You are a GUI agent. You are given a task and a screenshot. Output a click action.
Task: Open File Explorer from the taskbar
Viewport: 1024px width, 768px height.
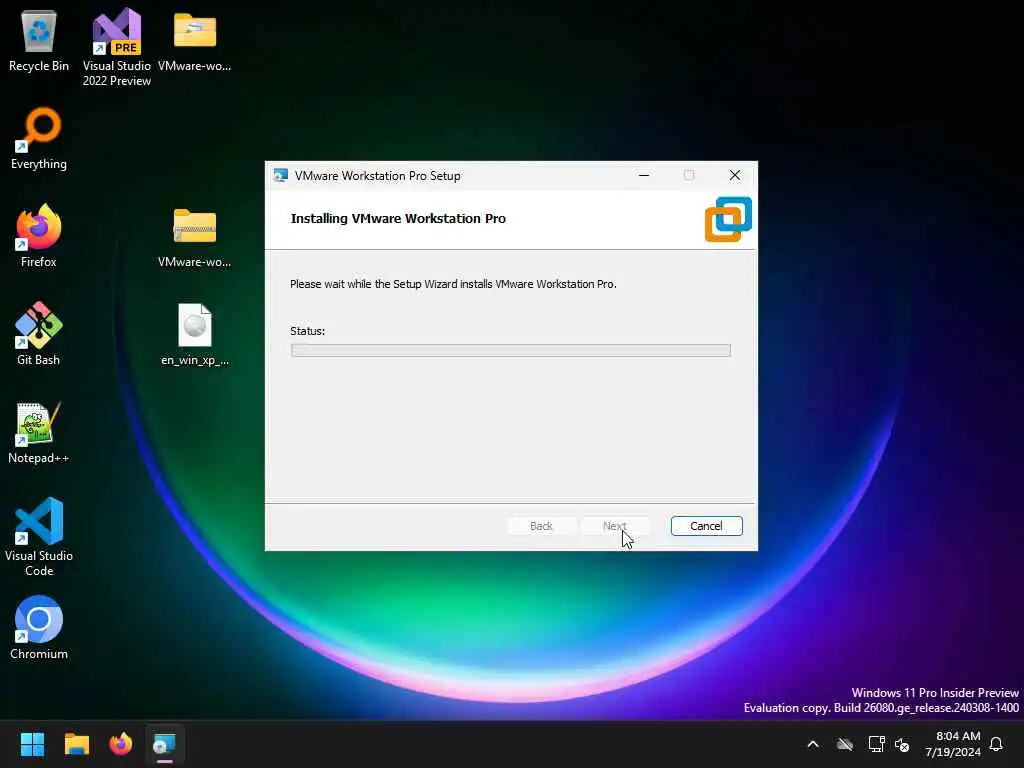click(x=76, y=744)
